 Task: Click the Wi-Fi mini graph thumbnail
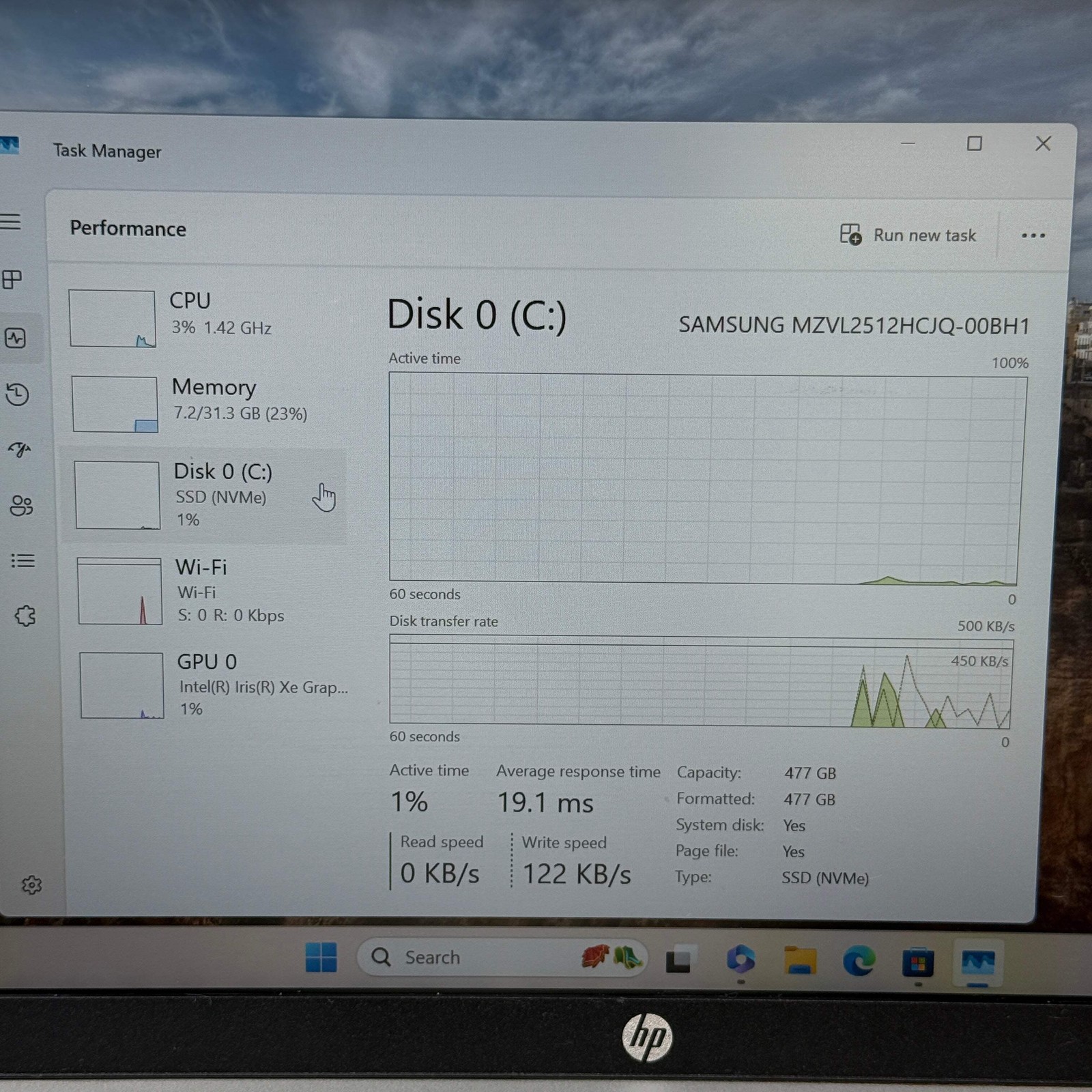pyautogui.click(x=119, y=591)
